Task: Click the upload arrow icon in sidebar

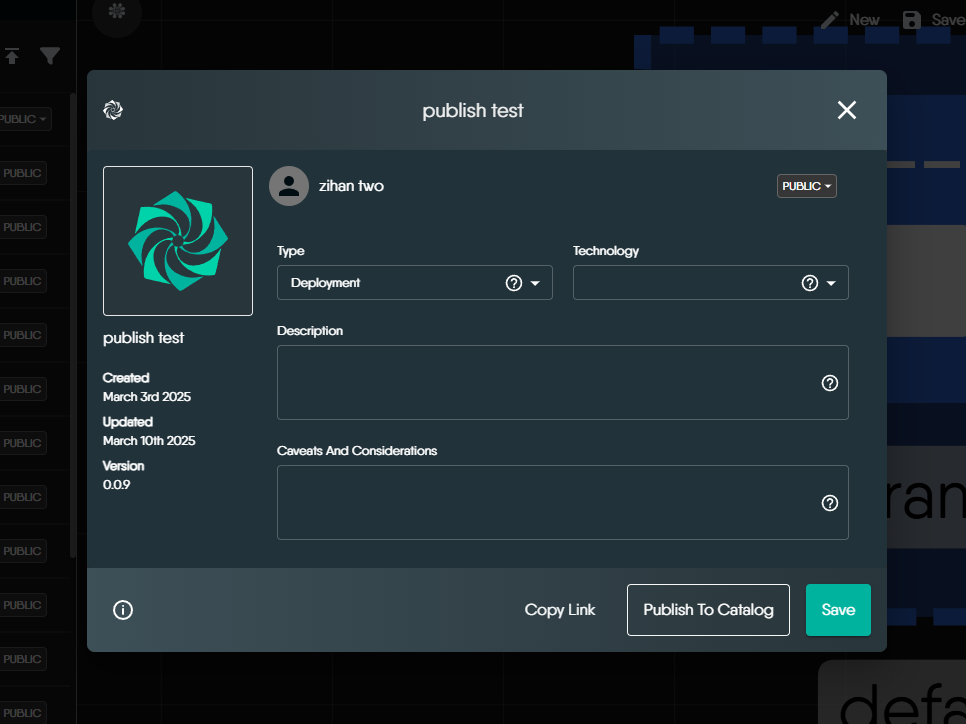Action: tap(12, 56)
